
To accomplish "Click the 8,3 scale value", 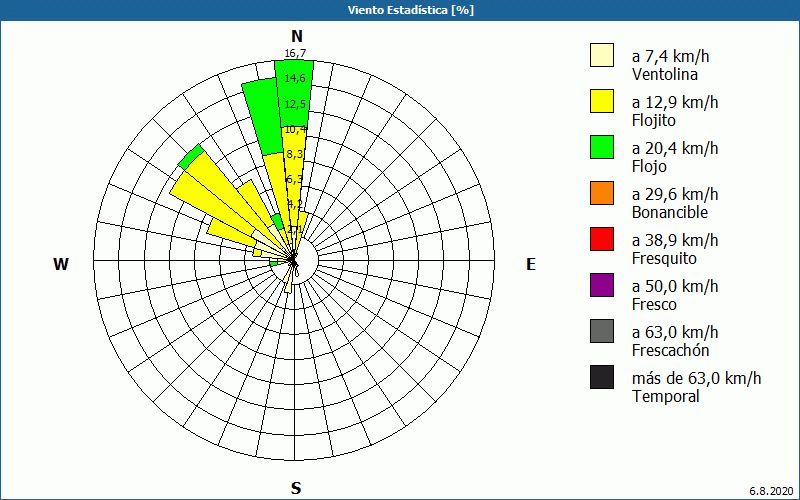I will pyautogui.click(x=295, y=154).
